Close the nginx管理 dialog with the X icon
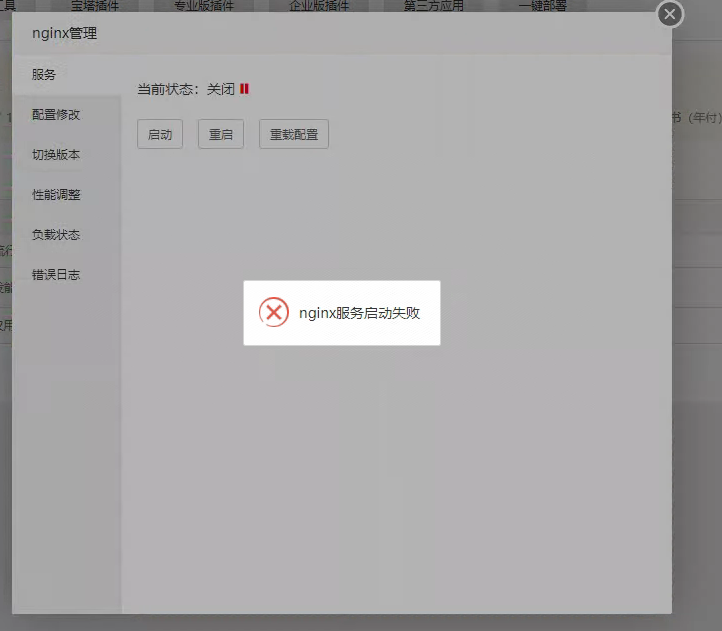Screen dimensions: 722x631 [670, 14]
